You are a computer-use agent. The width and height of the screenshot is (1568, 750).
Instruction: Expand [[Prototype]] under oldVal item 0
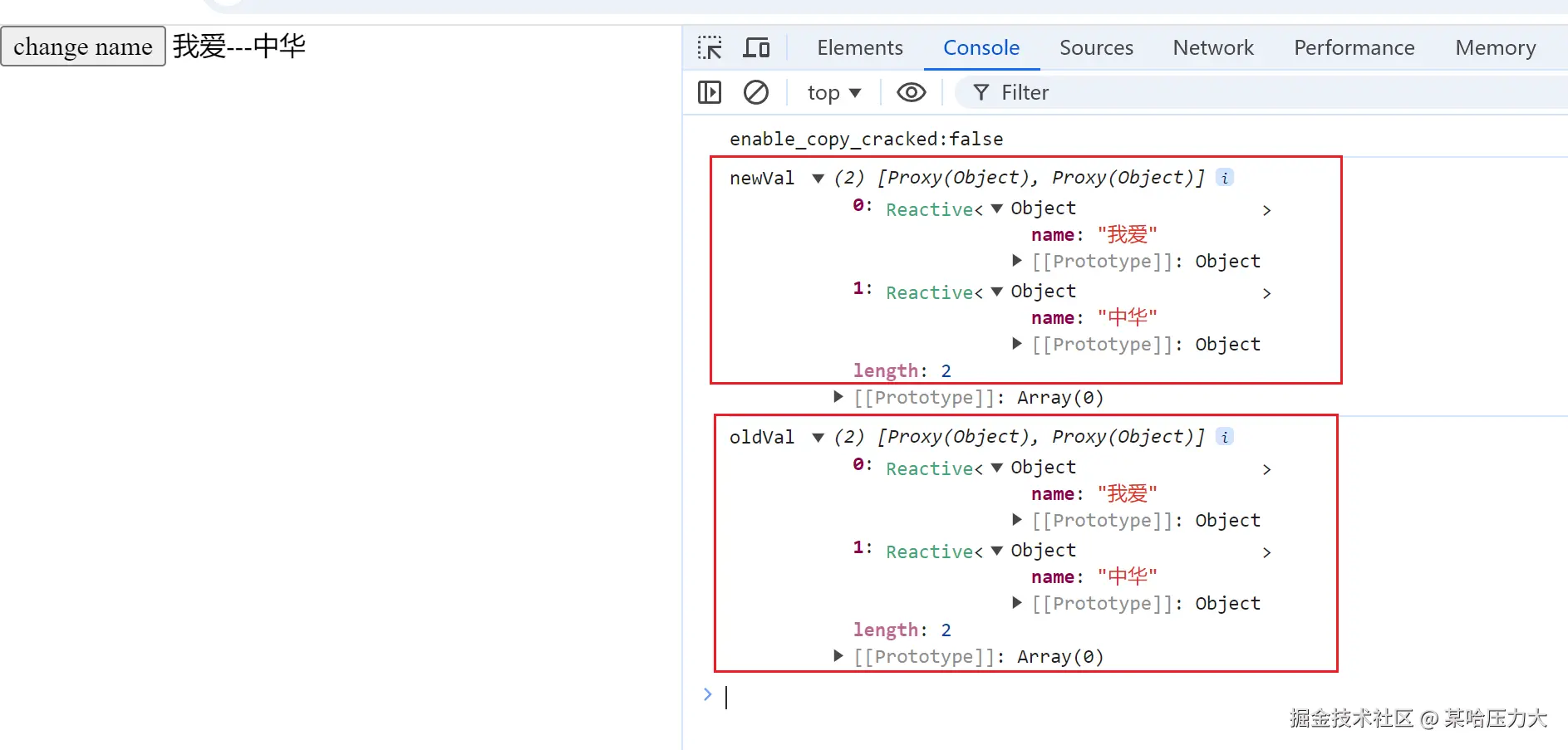[x=1017, y=520]
